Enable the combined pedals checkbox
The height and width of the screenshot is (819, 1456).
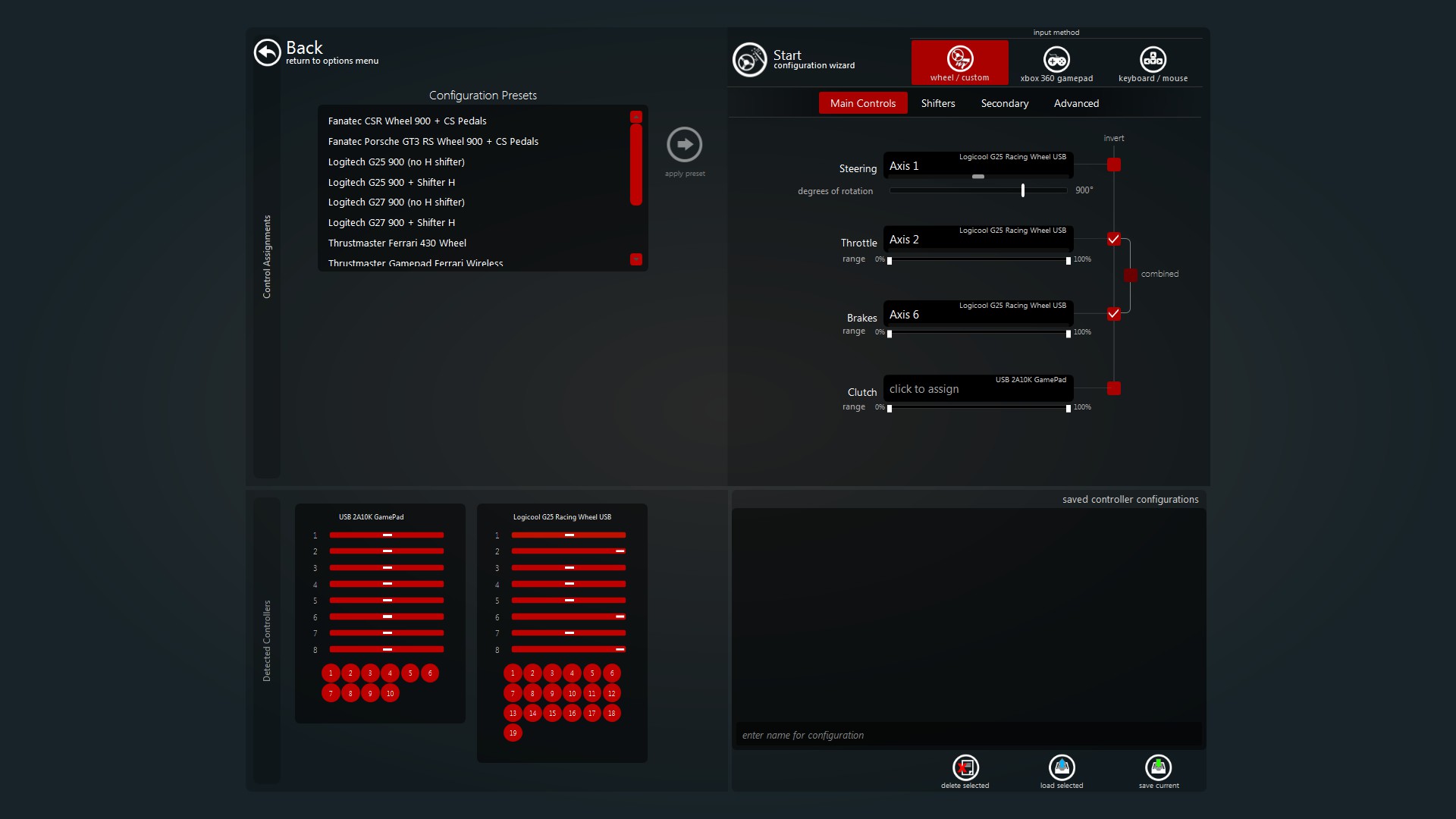[1131, 275]
